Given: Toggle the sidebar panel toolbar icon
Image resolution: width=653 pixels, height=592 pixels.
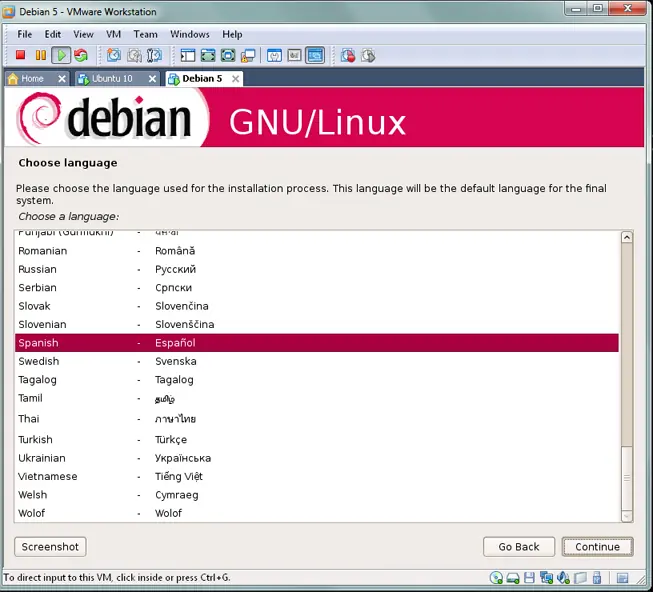Looking at the screenshot, I should pyautogui.click(x=188, y=55).
